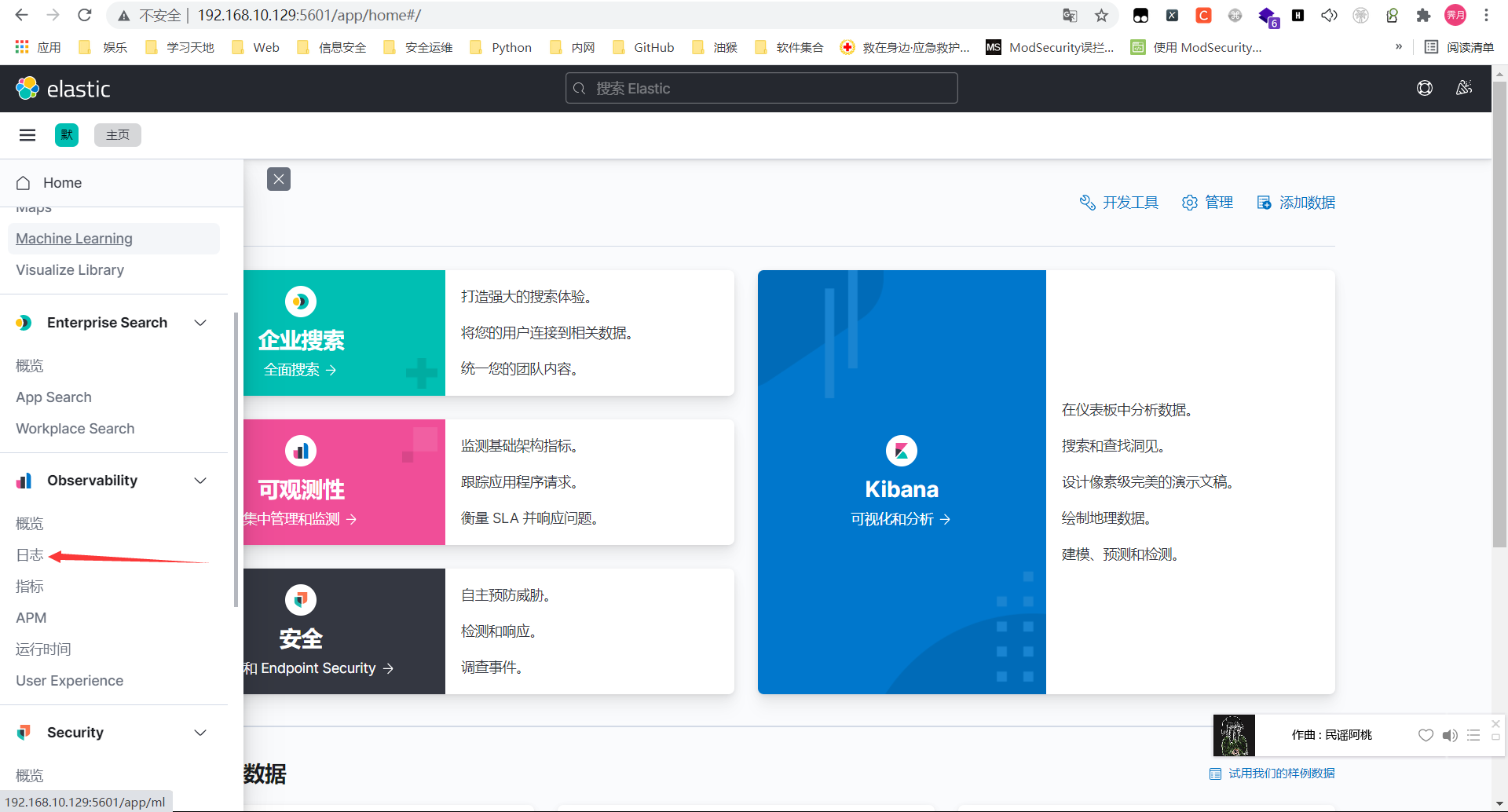The height and width of the screenshot is (812, 1508).
Task: Open the newsfeed celebration icon
Action: (x=1464, y=89)
